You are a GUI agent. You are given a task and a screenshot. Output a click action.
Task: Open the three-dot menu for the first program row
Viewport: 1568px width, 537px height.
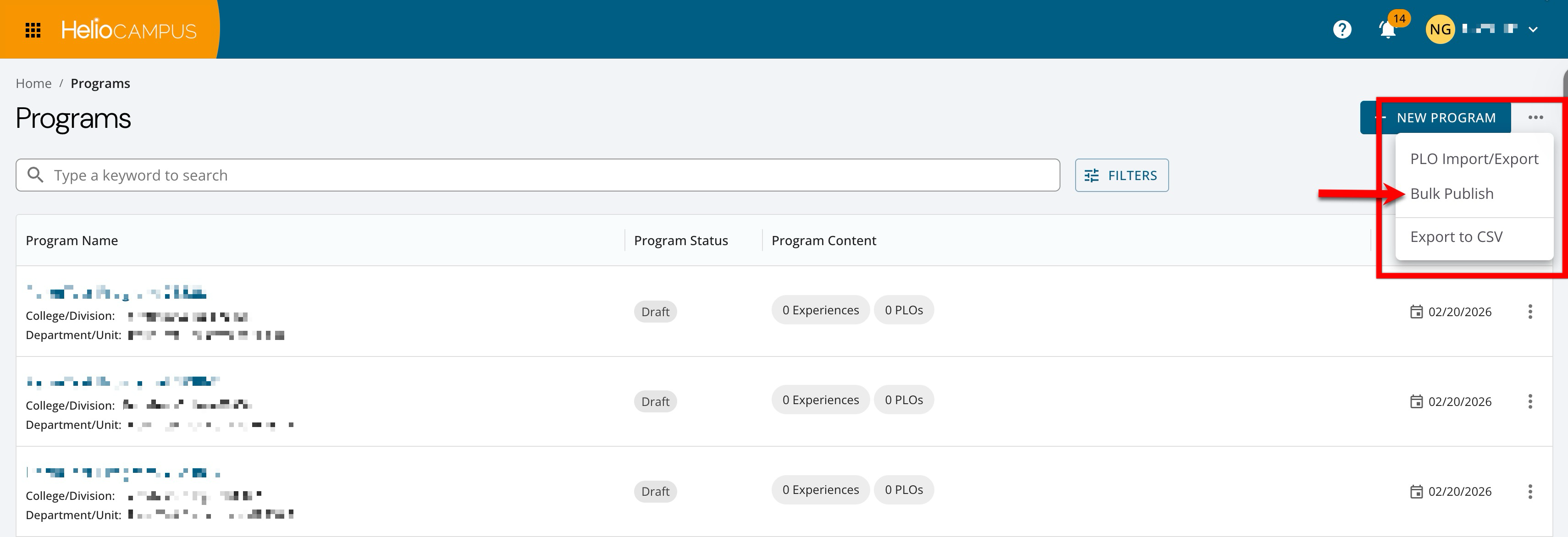click(1529, 312)
